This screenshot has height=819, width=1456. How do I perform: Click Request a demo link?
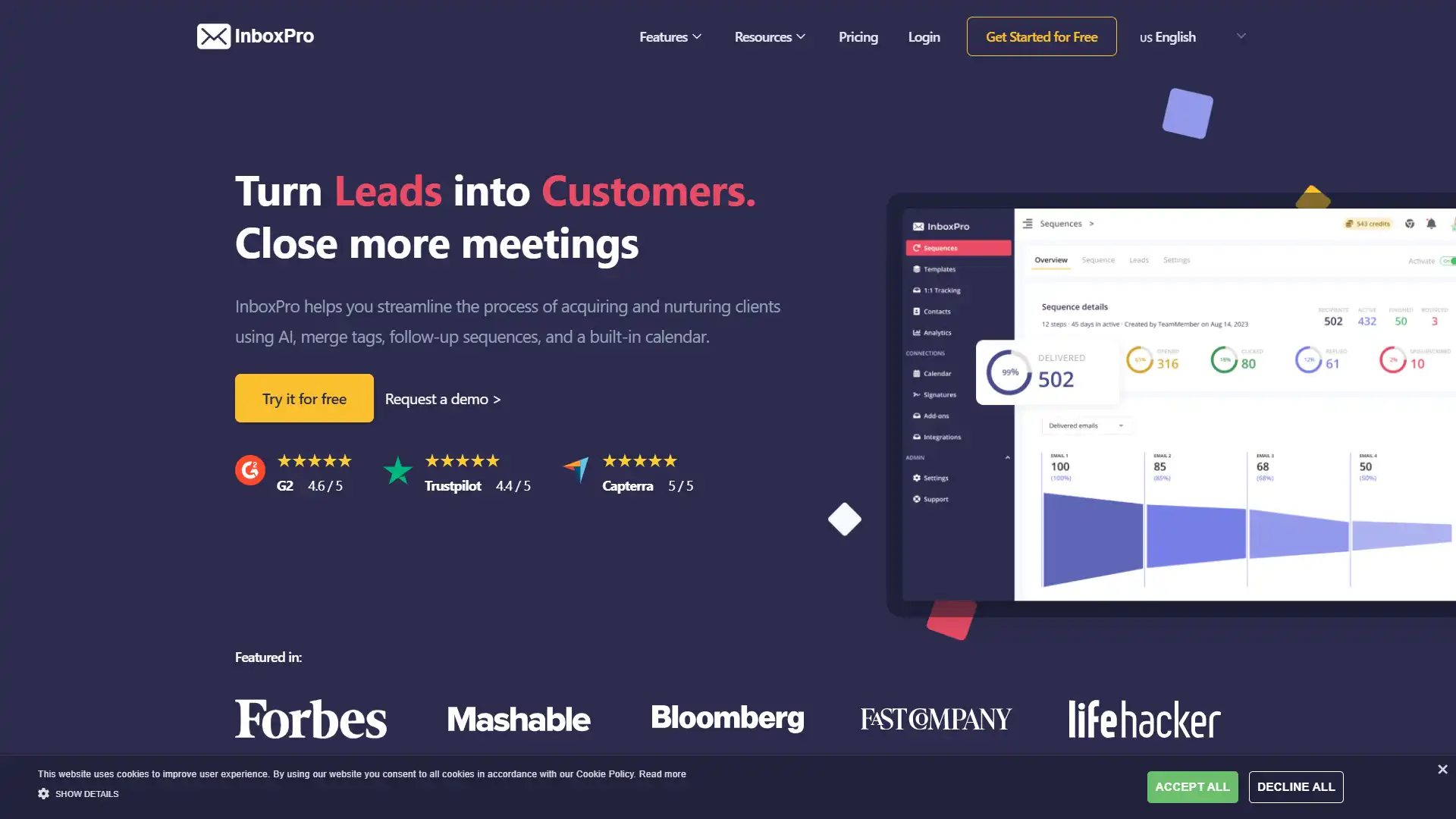pyautogui.click(x=442, y=398)
